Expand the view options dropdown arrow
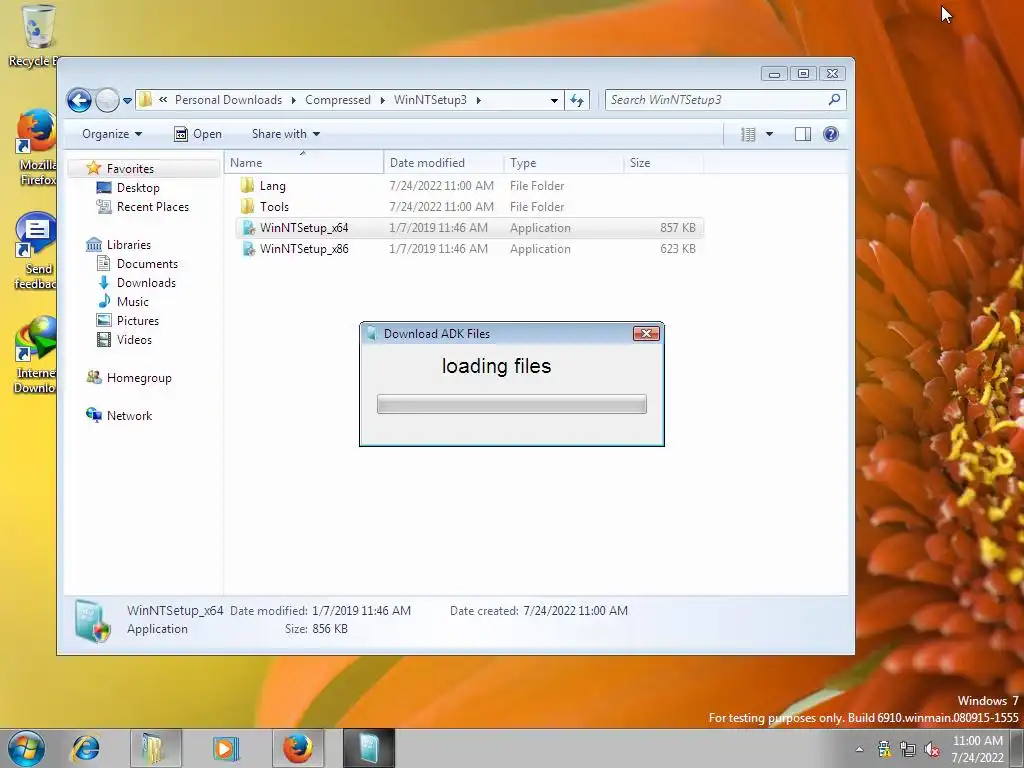1024x768 pixels. pyautogui.click(x=769, y=135)
